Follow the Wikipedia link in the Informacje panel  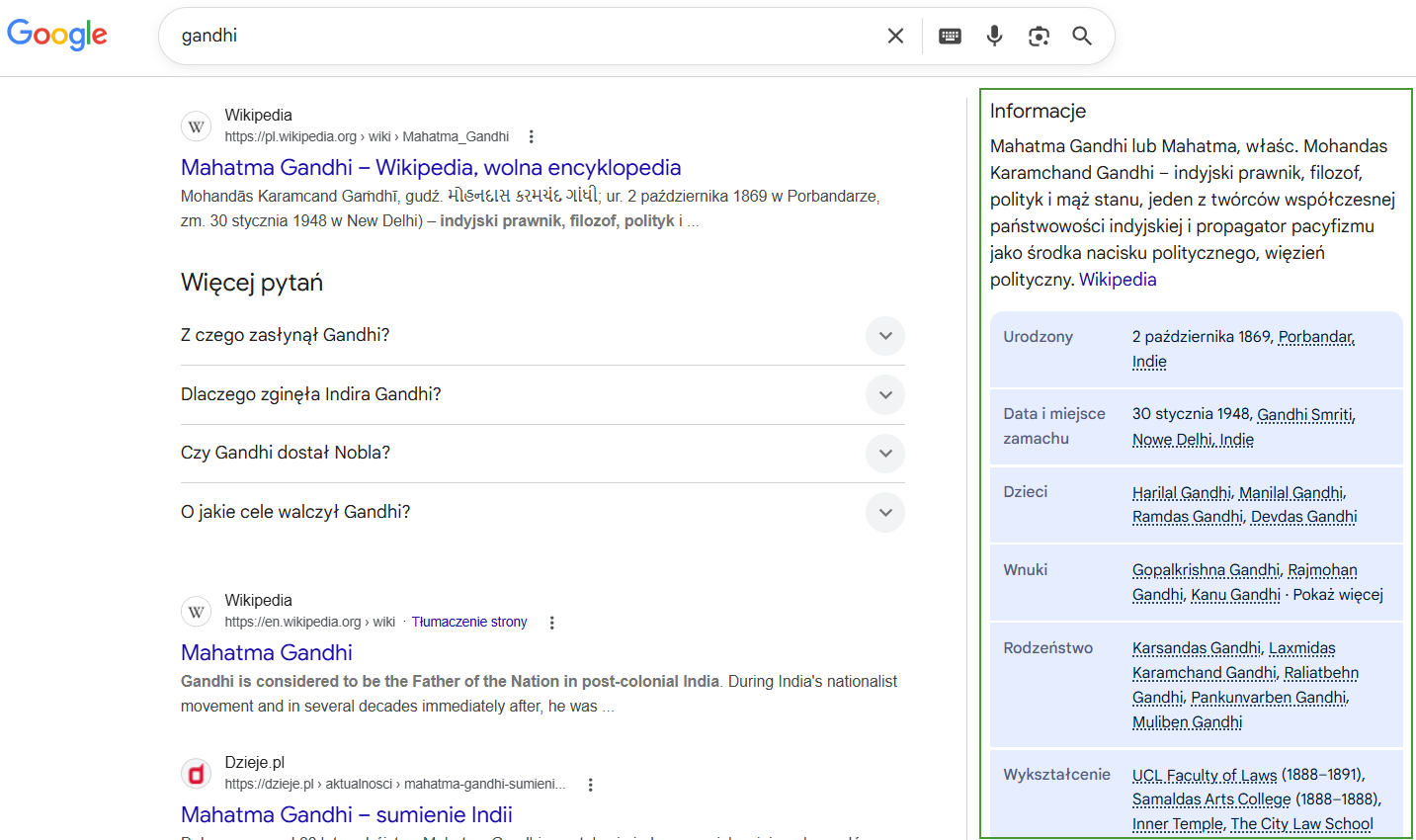[x=1118, y=280]
